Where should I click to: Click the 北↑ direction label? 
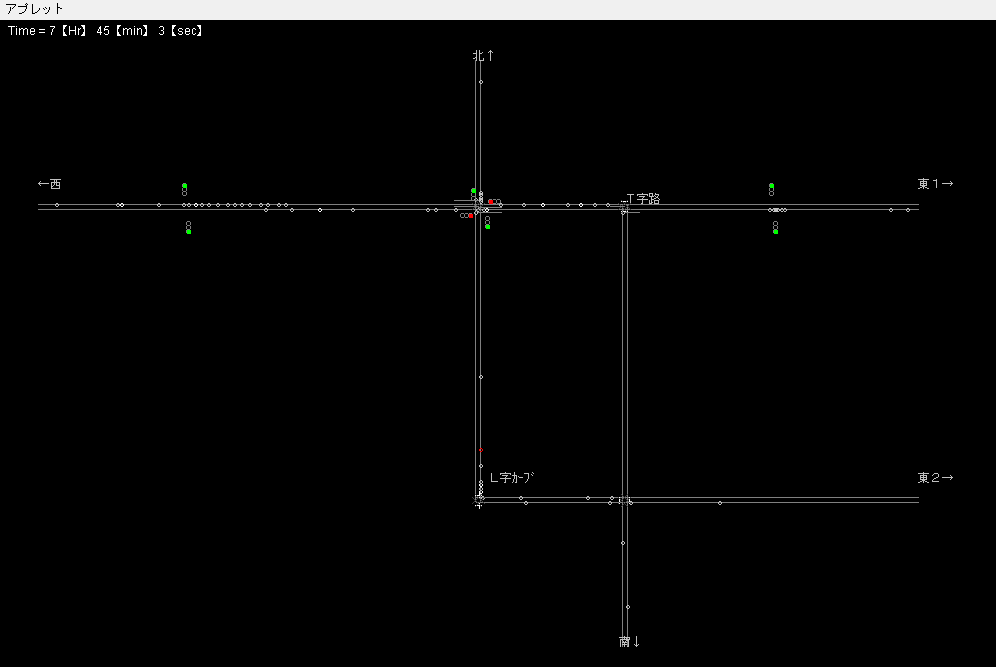483,56
